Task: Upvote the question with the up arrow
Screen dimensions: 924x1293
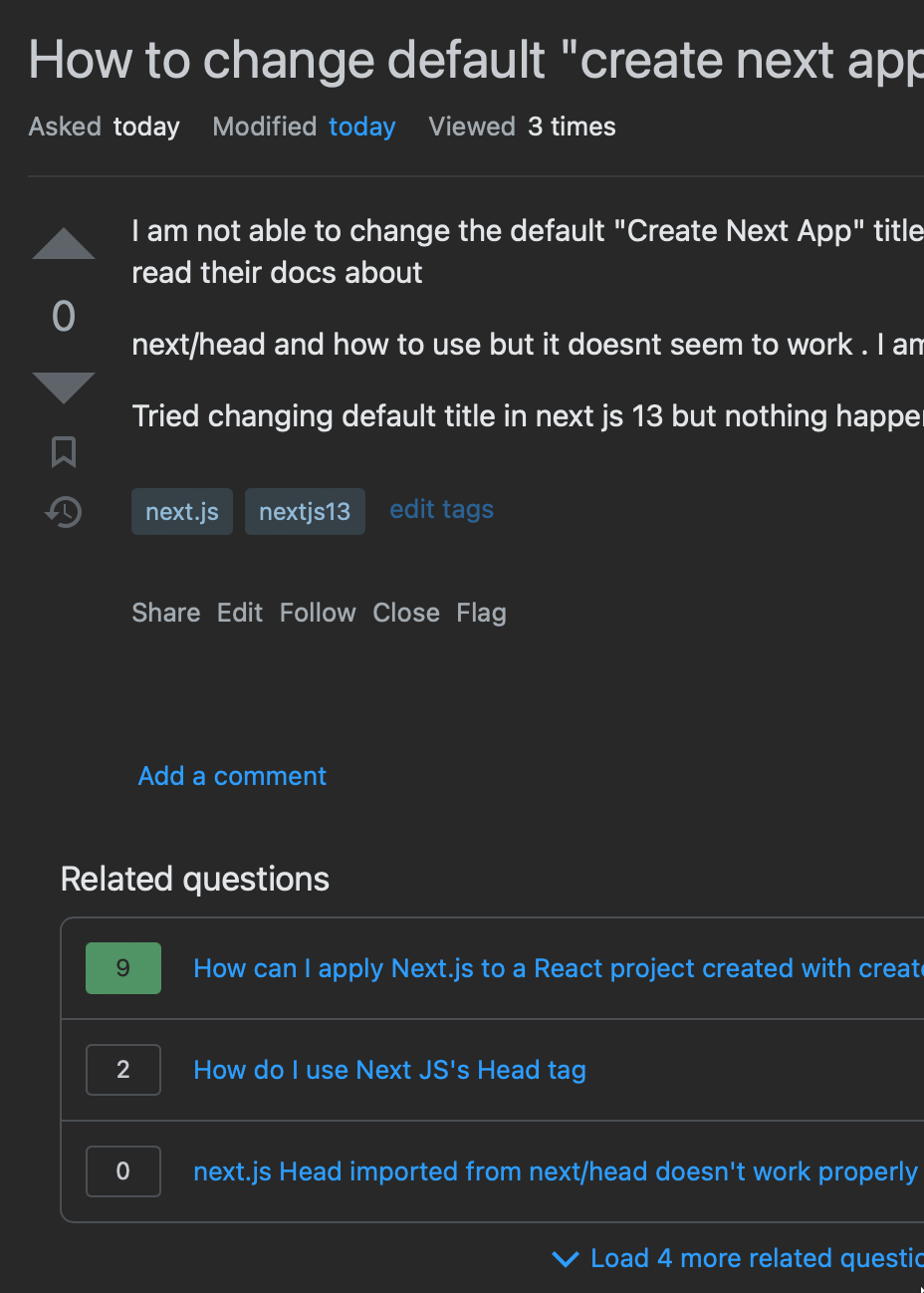Action: (63, 243)
